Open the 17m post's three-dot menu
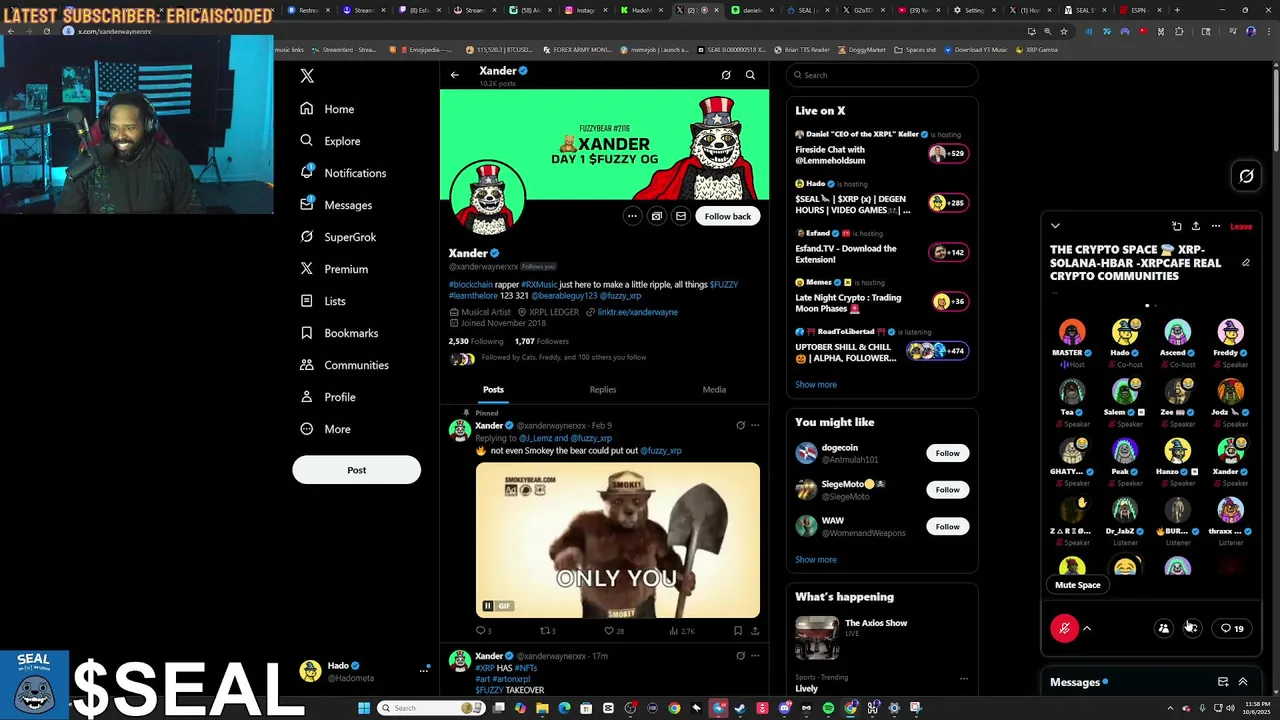 point(755,656)
